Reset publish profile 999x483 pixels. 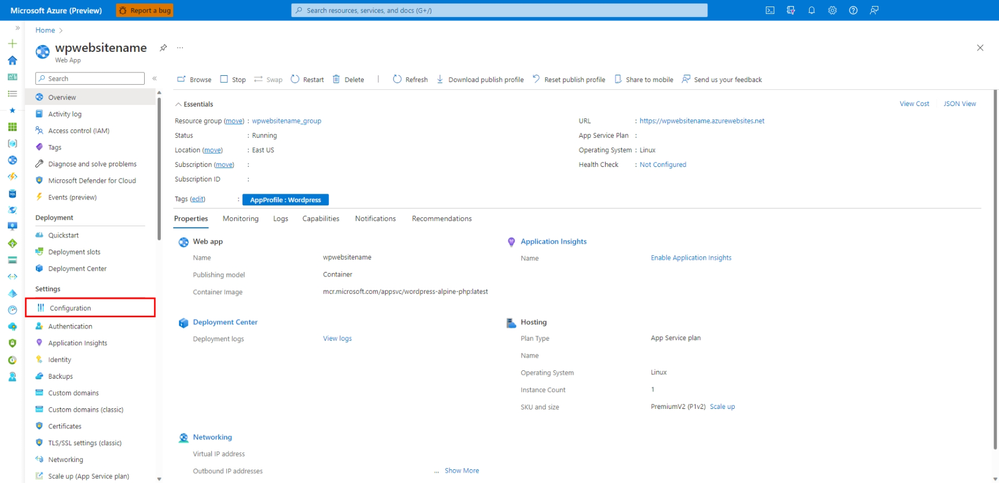pos(568,80)
